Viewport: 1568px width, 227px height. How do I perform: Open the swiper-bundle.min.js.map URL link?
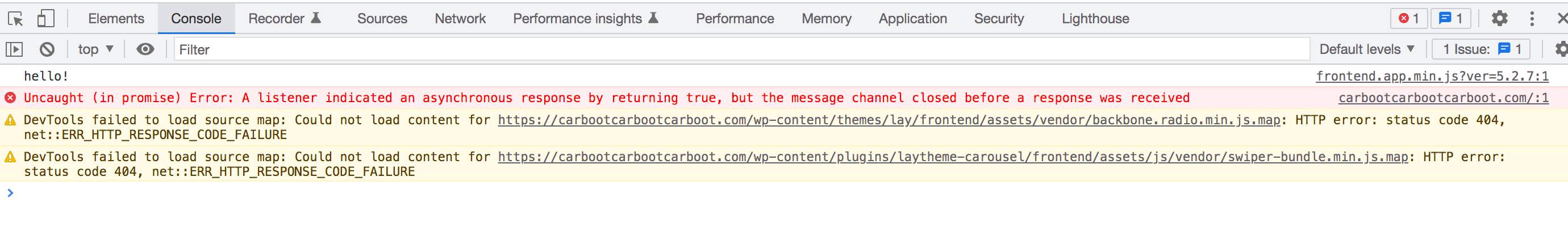point(953,157)
